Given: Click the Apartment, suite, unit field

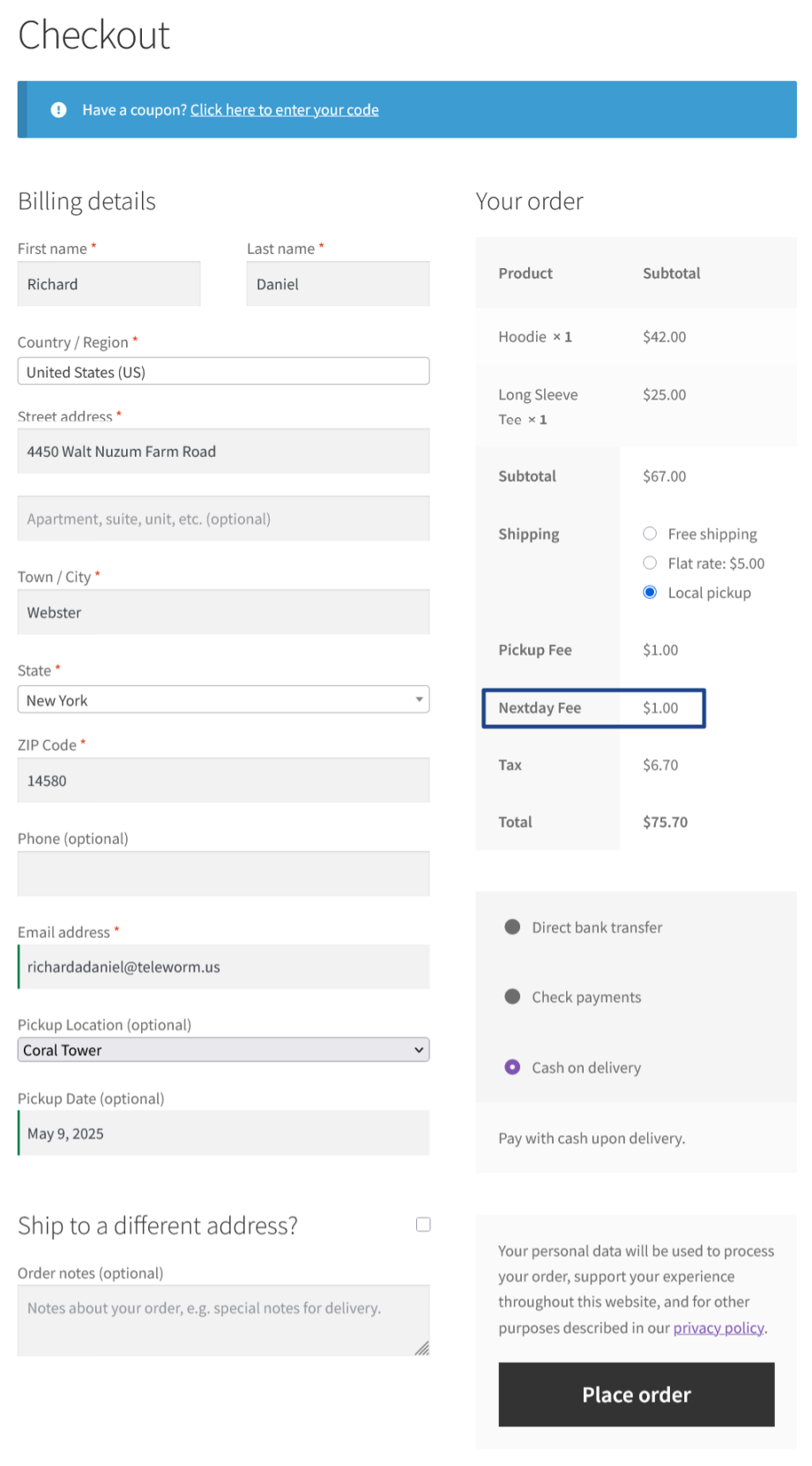Looking at the screenshot, I should 223,519.
